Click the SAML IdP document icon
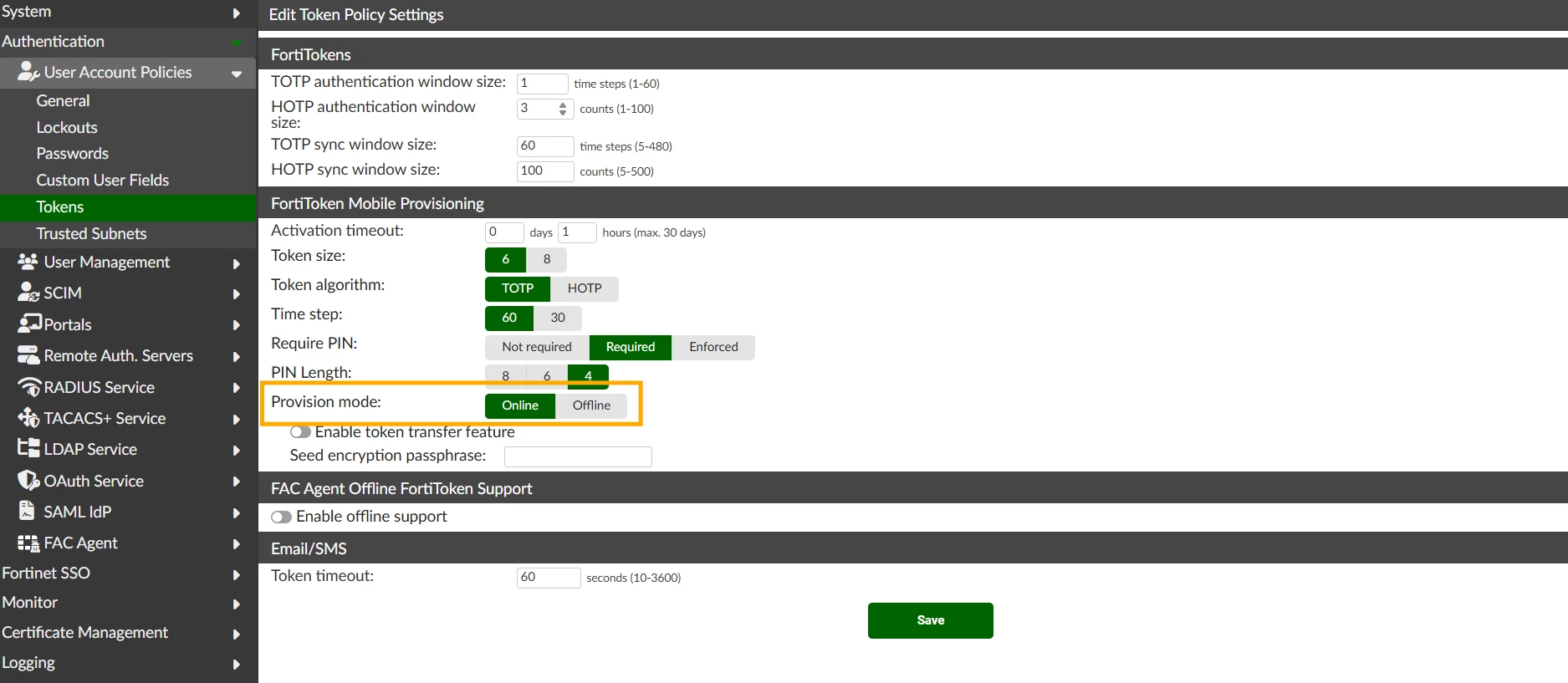This screenshot has height=683, width=1568. click(x=27, y=511)
